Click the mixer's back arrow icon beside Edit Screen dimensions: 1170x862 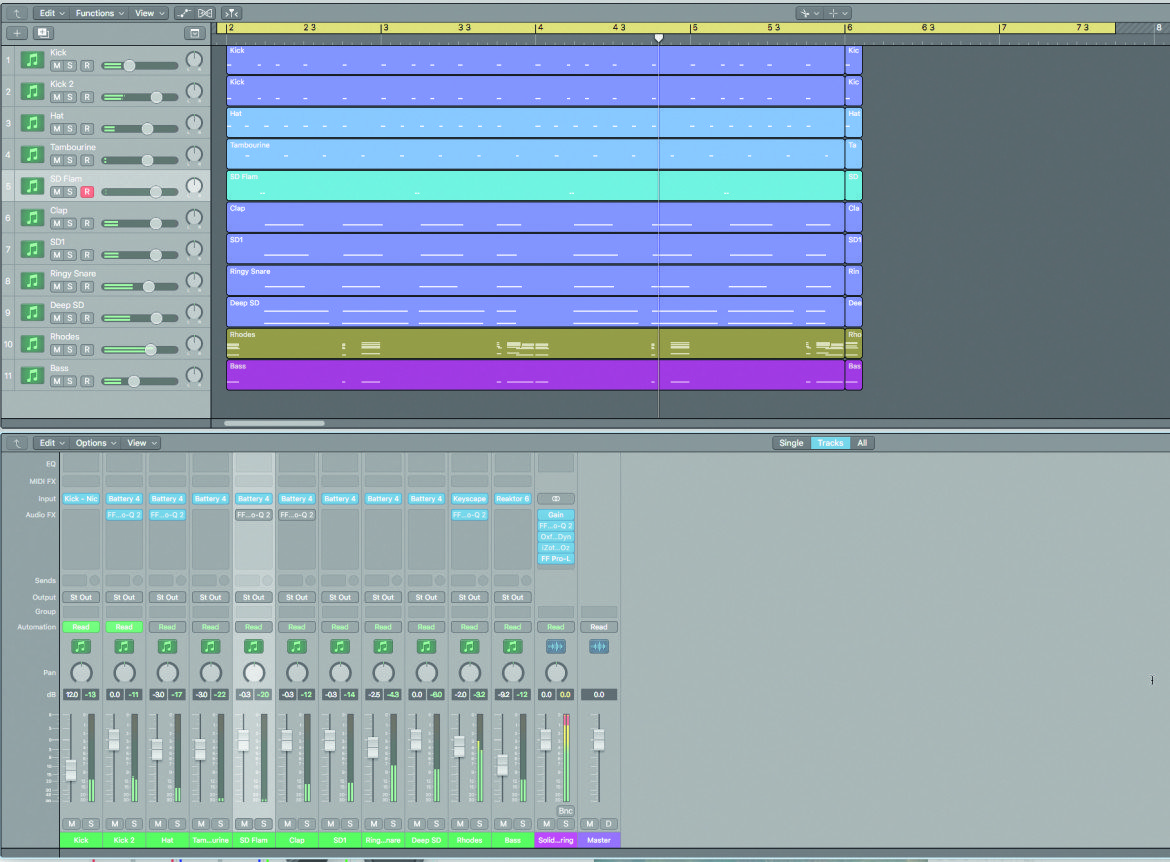pos(16,443)
